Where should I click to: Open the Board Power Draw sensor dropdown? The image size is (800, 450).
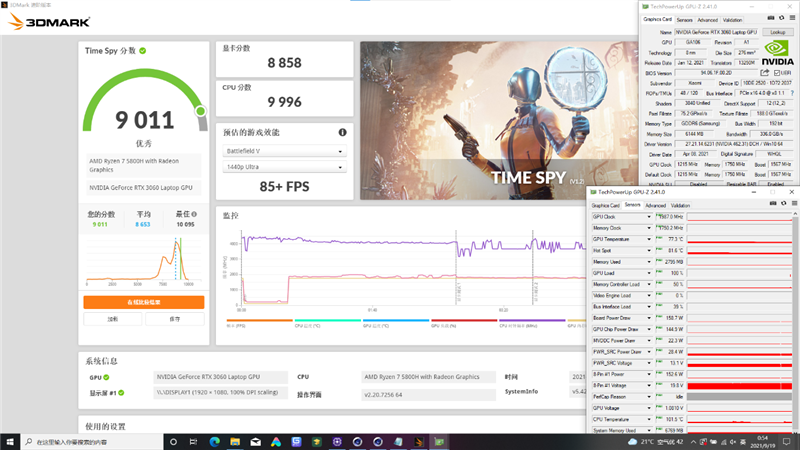pyautogui.click(x=649, y=318)
